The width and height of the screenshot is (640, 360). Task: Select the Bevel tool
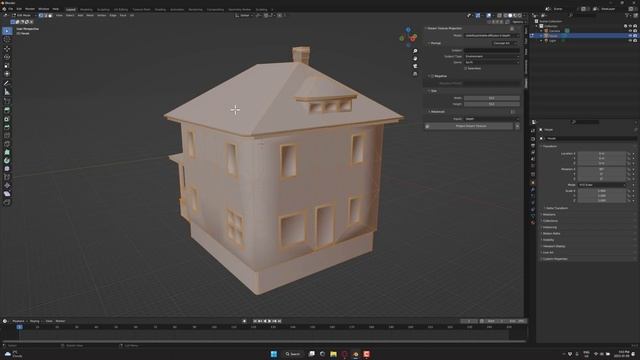click(7, 127)
